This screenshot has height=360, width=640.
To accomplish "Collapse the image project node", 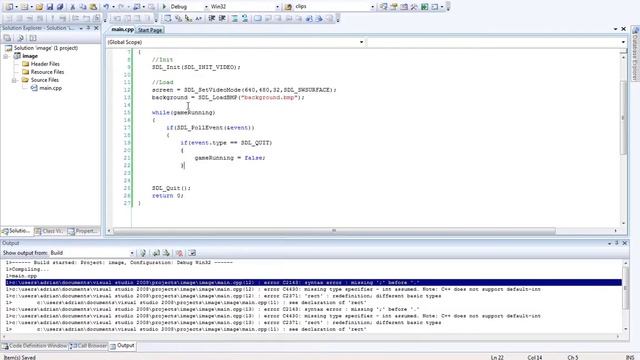I will point(6,56).
